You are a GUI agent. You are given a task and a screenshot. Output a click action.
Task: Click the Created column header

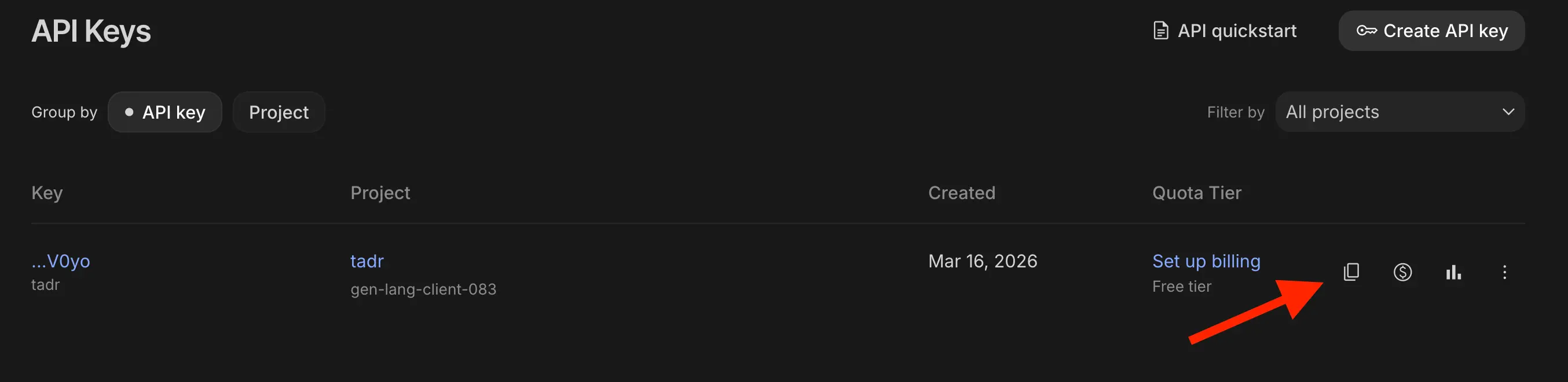[x=961, y=193]
